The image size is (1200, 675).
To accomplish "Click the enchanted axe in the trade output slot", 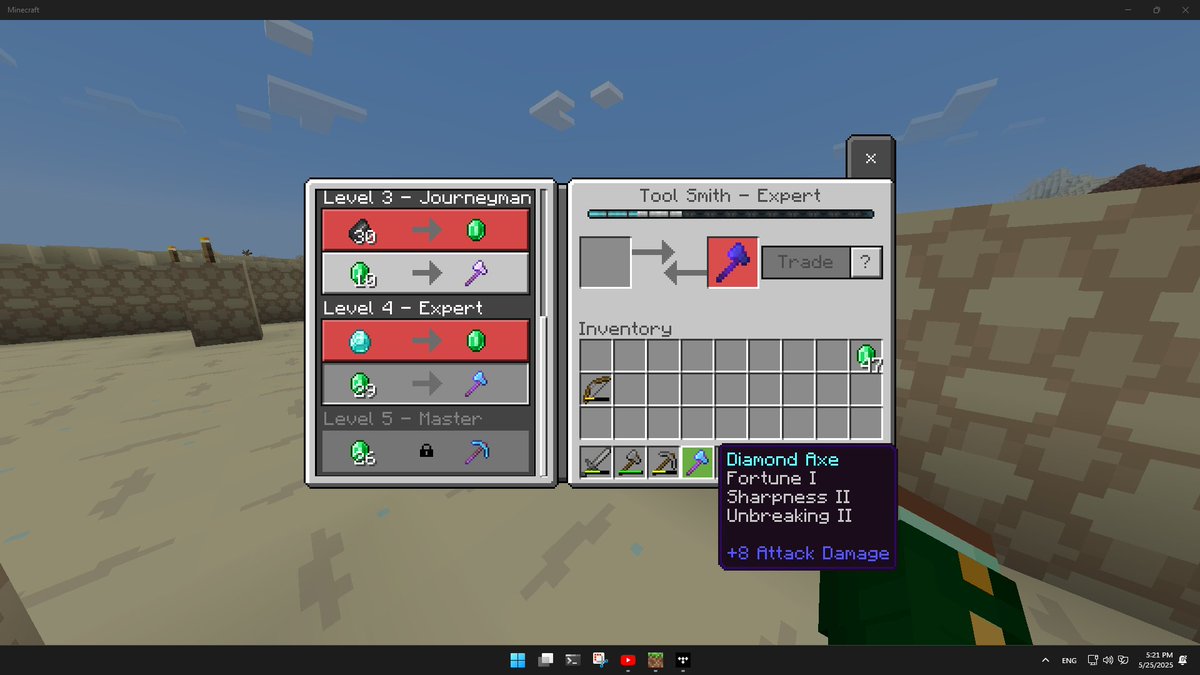I will pyautogui.click(x=732, y=263).
